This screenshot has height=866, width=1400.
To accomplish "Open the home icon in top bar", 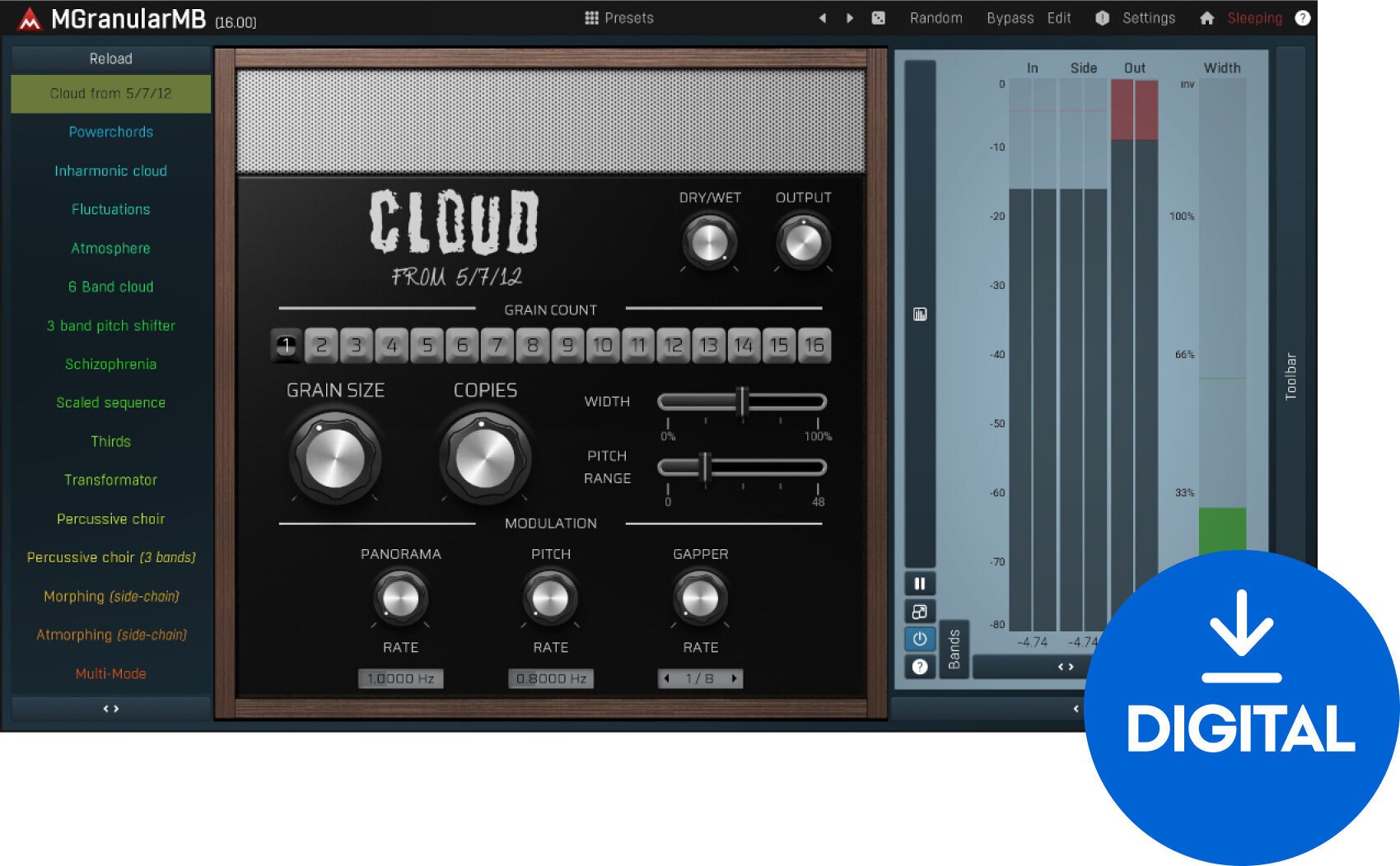I will 1206,18.
